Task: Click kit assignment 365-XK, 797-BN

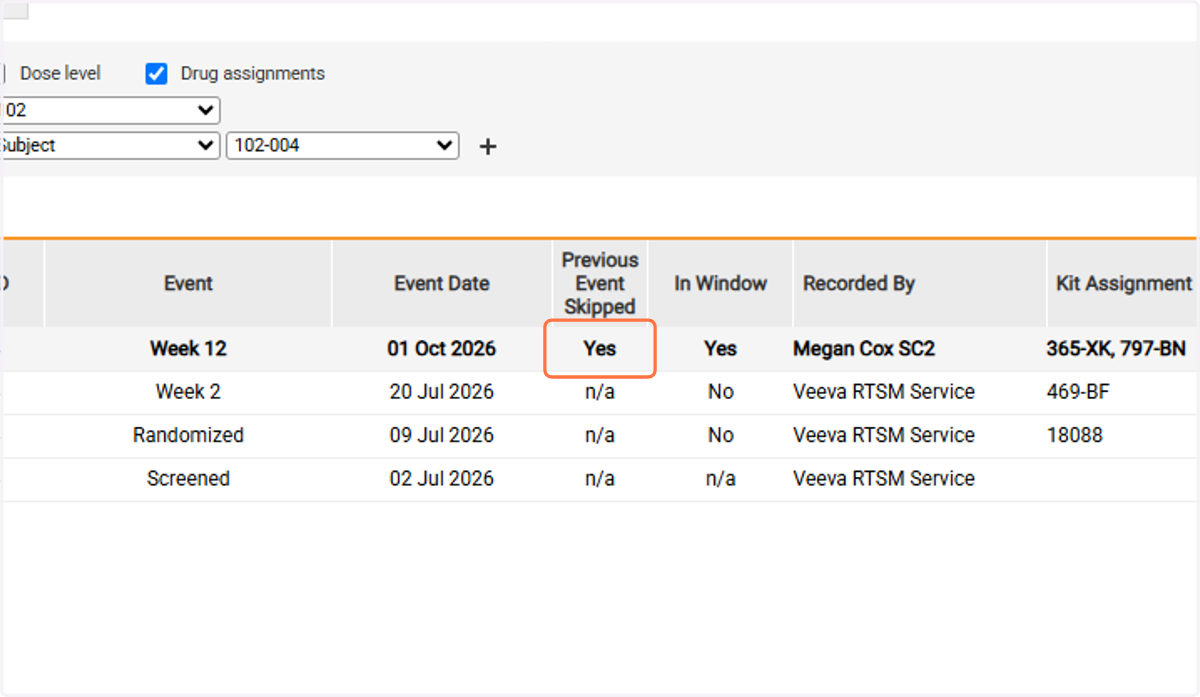Action: [1116, 349]
